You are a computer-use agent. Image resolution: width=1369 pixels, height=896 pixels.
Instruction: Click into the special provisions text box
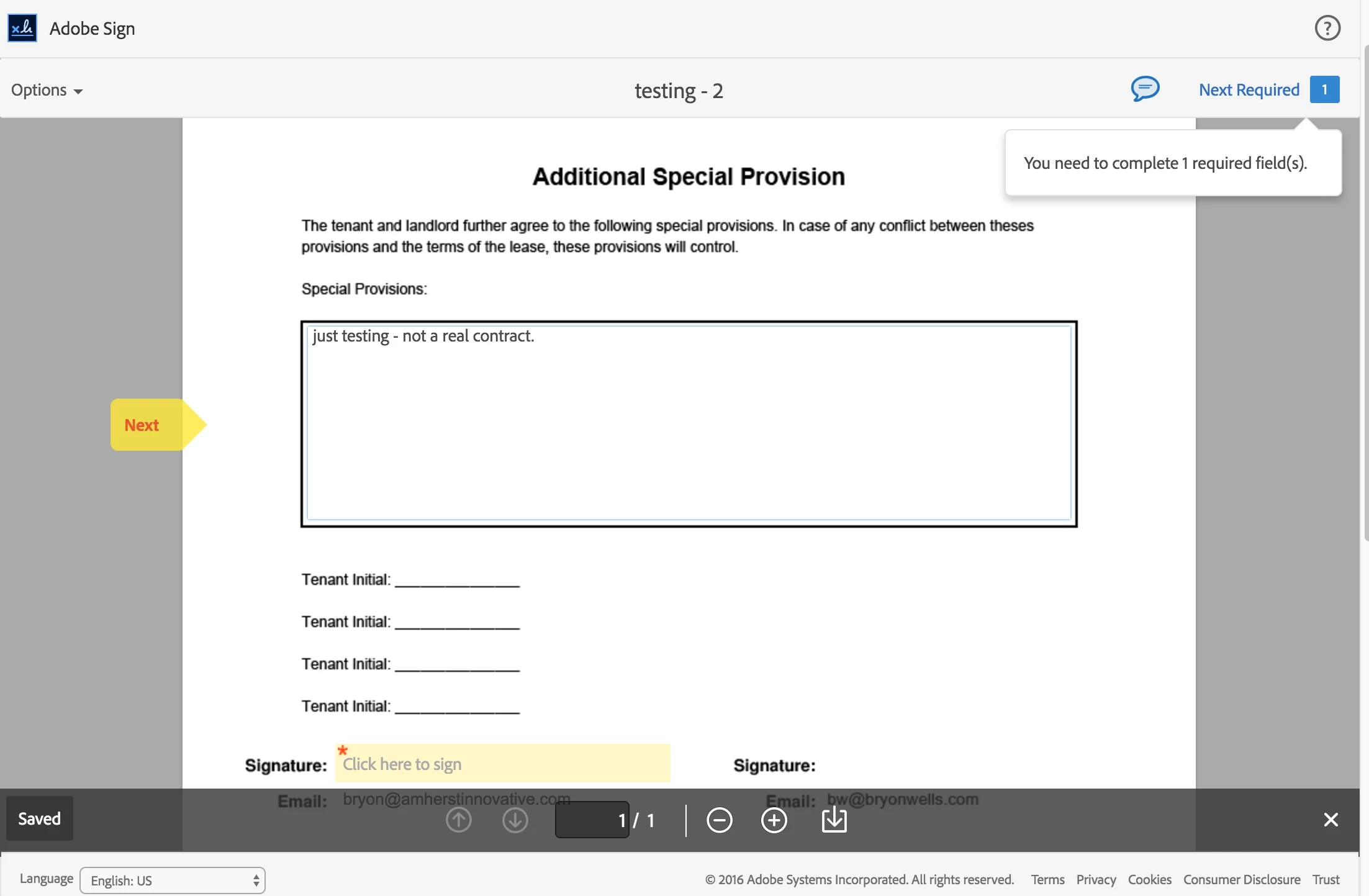688,423
